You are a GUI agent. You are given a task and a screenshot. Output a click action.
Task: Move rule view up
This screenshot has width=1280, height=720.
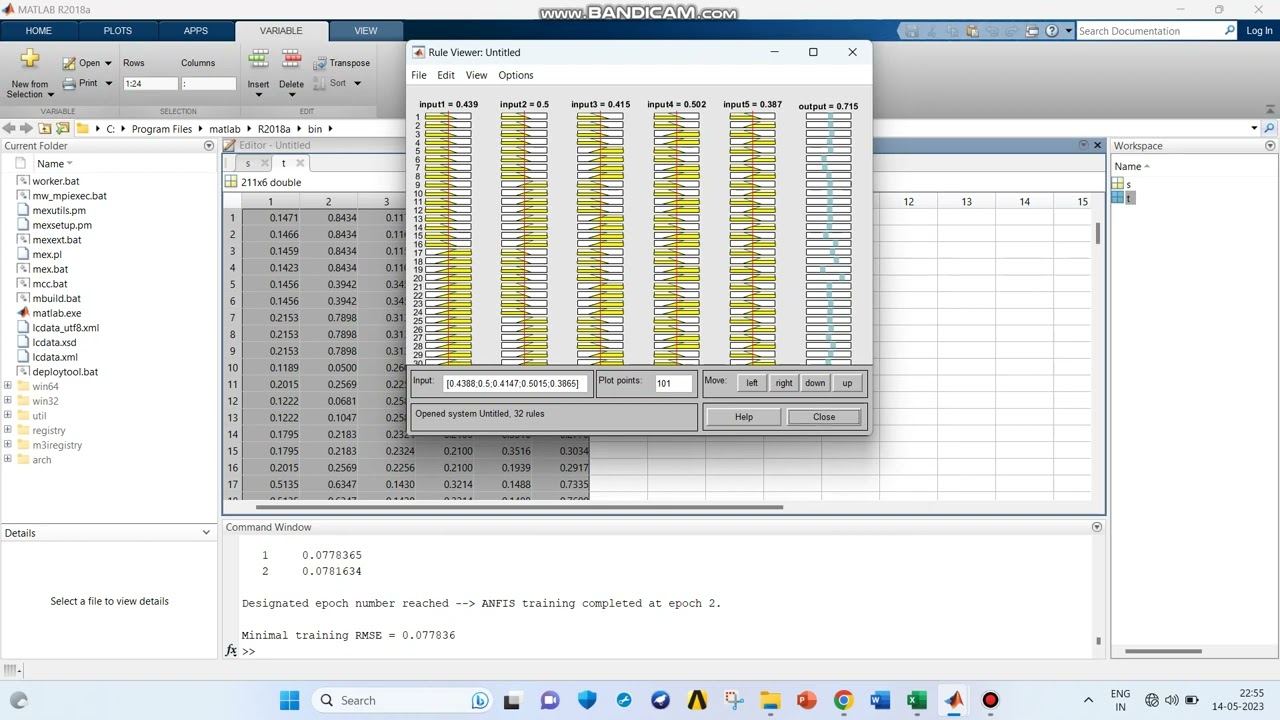[847, 383]
